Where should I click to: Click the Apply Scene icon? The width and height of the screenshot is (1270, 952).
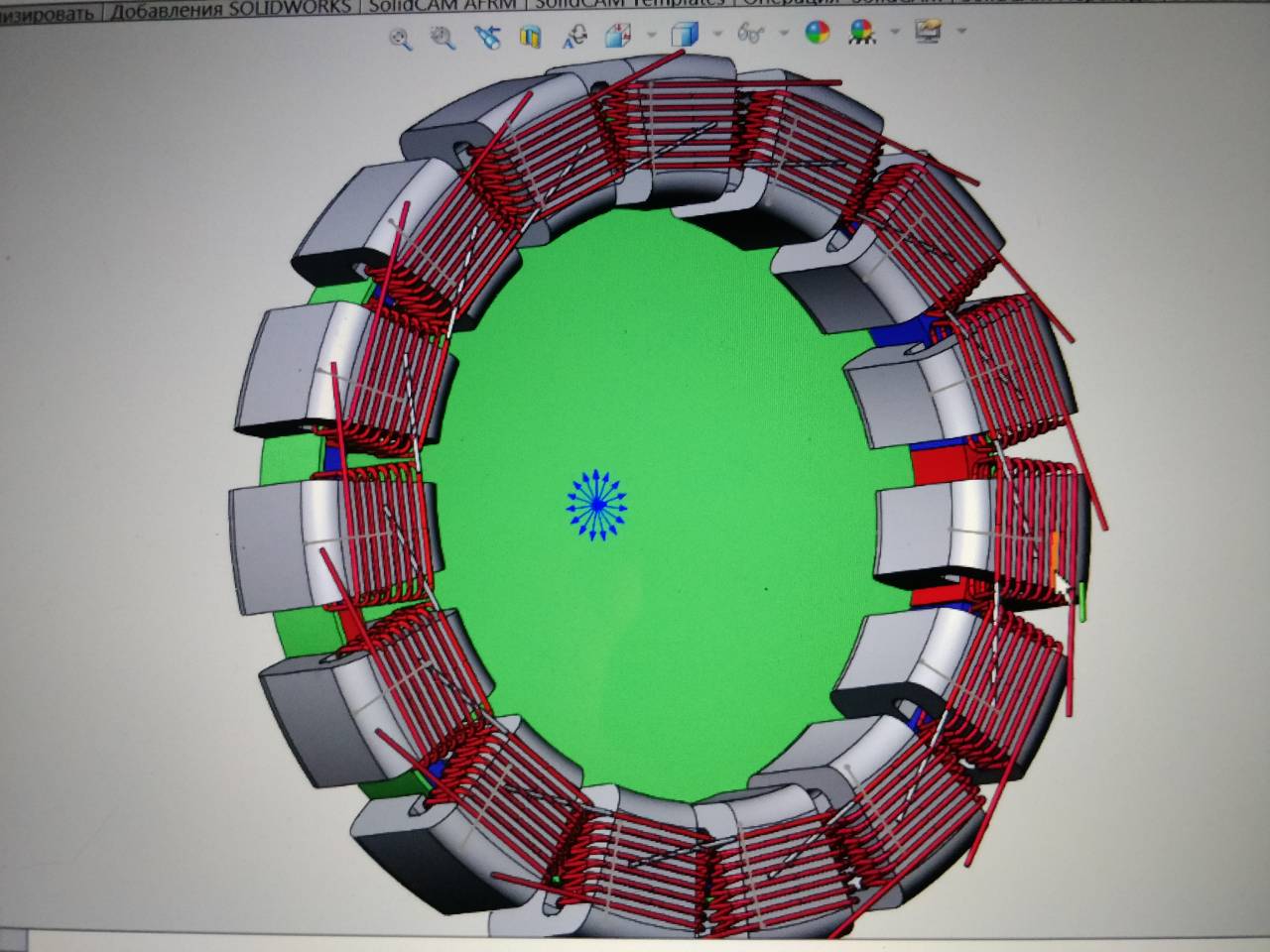(861, 33)
